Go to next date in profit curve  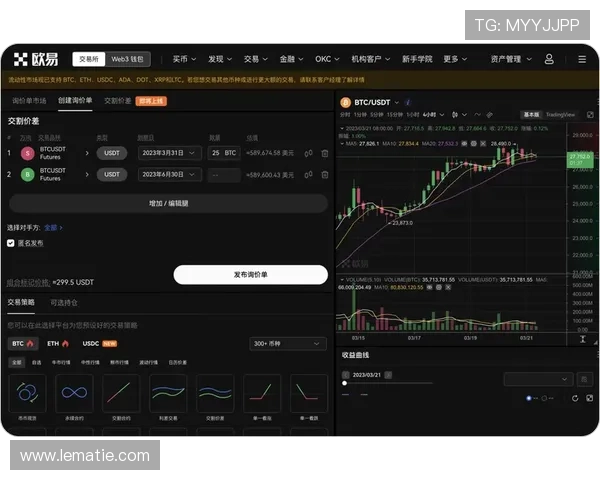pos(388,375)
